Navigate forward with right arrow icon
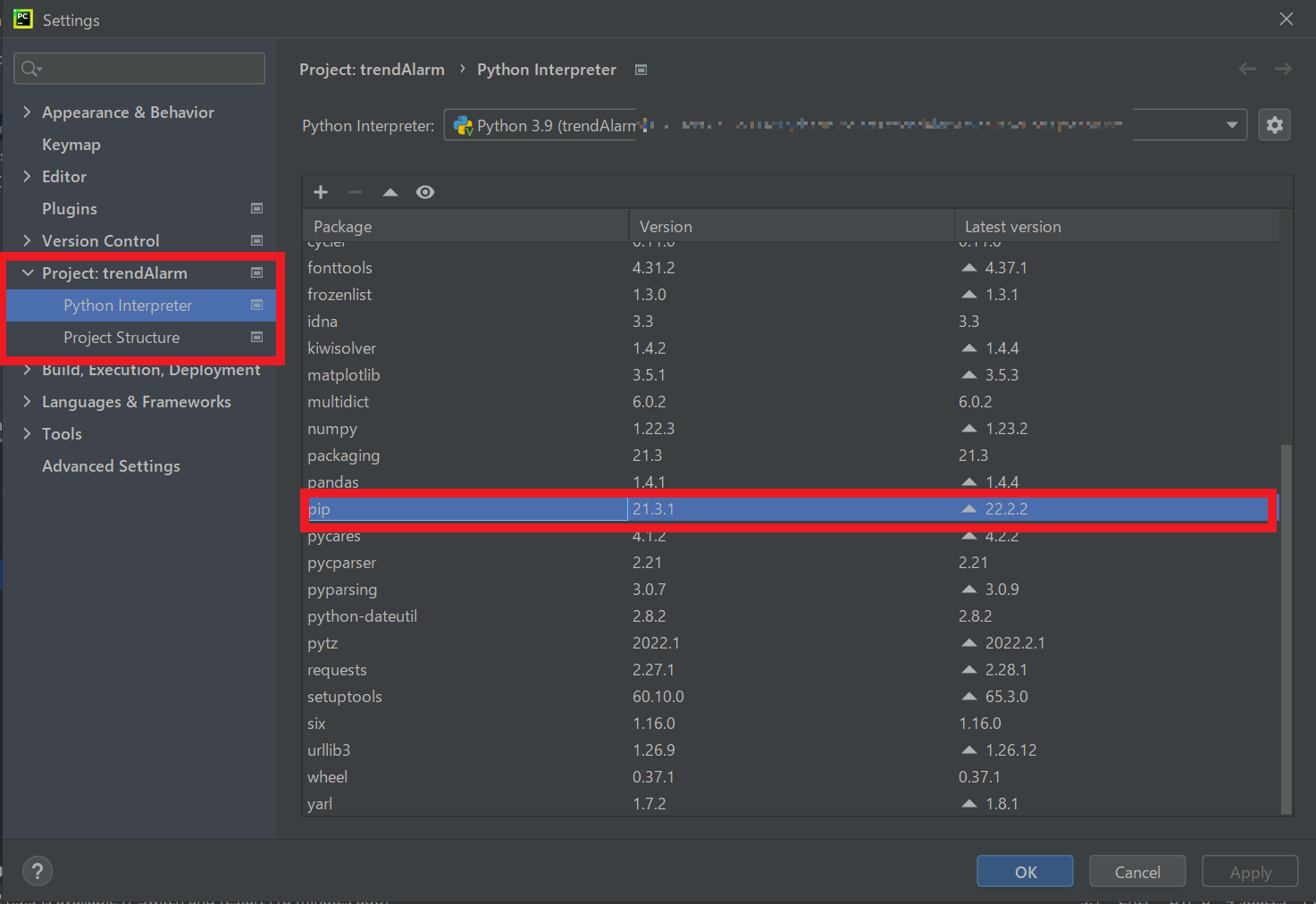This screenshot has height=904, width=1316. [1283, 69]
